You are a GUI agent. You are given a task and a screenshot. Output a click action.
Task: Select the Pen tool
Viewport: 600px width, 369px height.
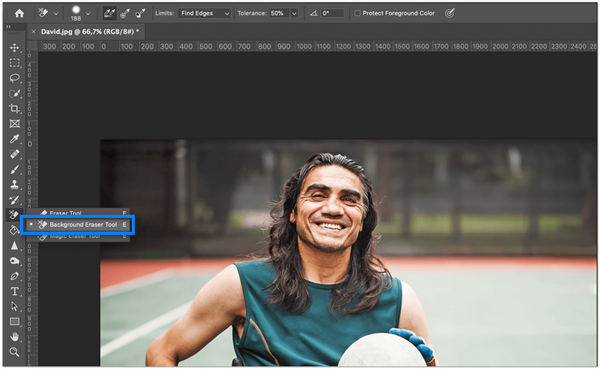[x=15, y=276]
